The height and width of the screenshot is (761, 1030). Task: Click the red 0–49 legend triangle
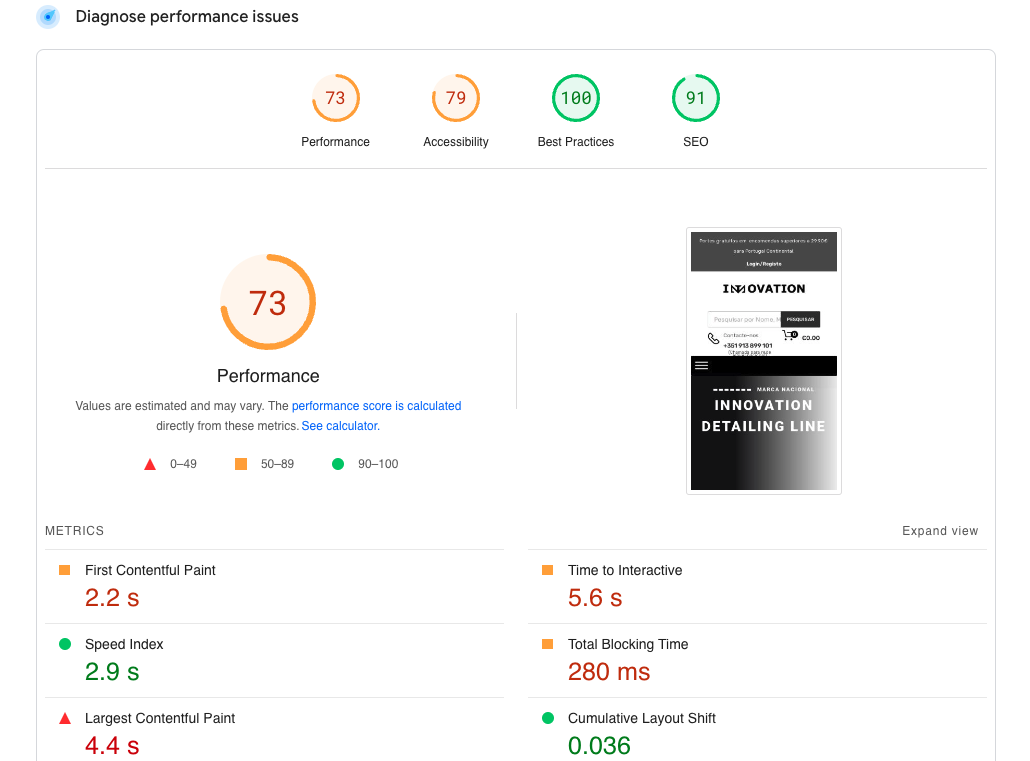pos(150,464)
